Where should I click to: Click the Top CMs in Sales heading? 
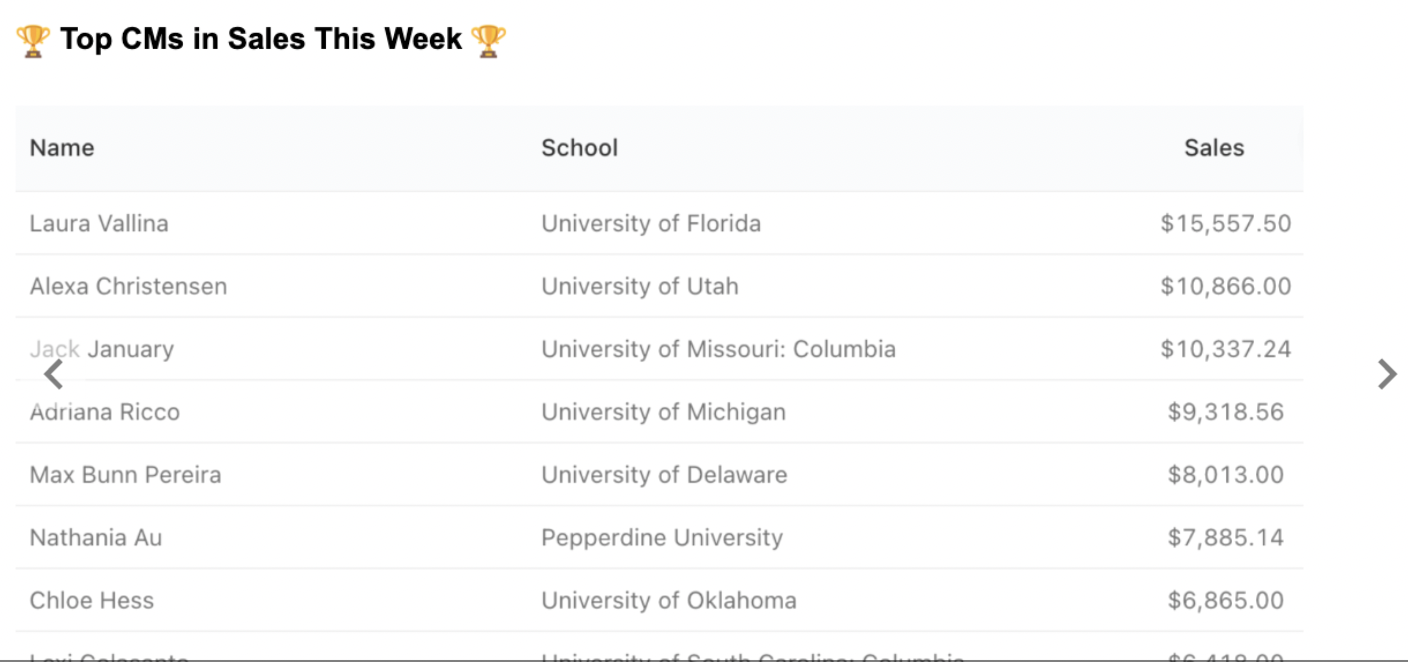[x=261, y=40]
